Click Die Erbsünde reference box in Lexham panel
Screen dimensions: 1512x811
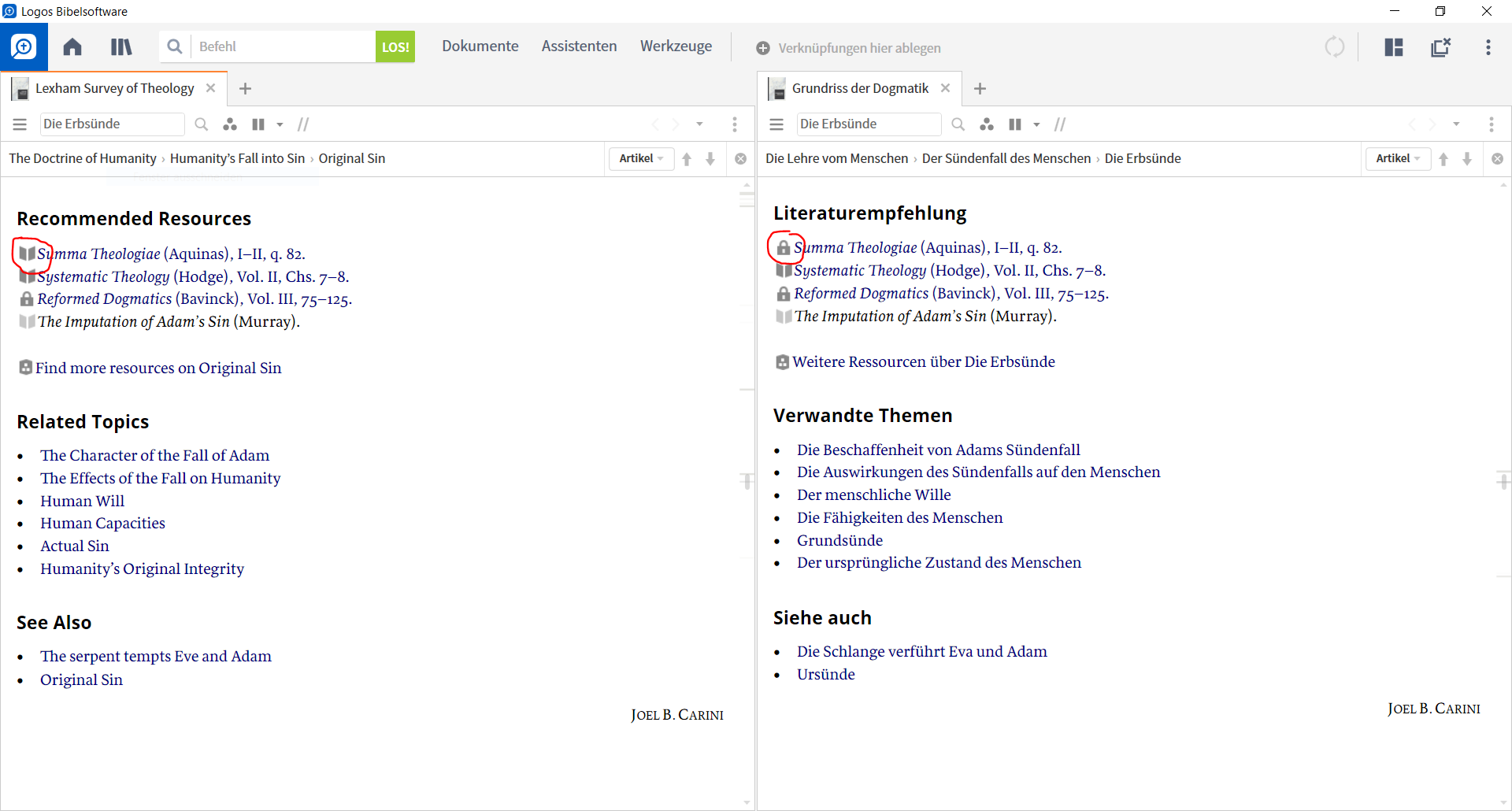click(x=112, y=124)
